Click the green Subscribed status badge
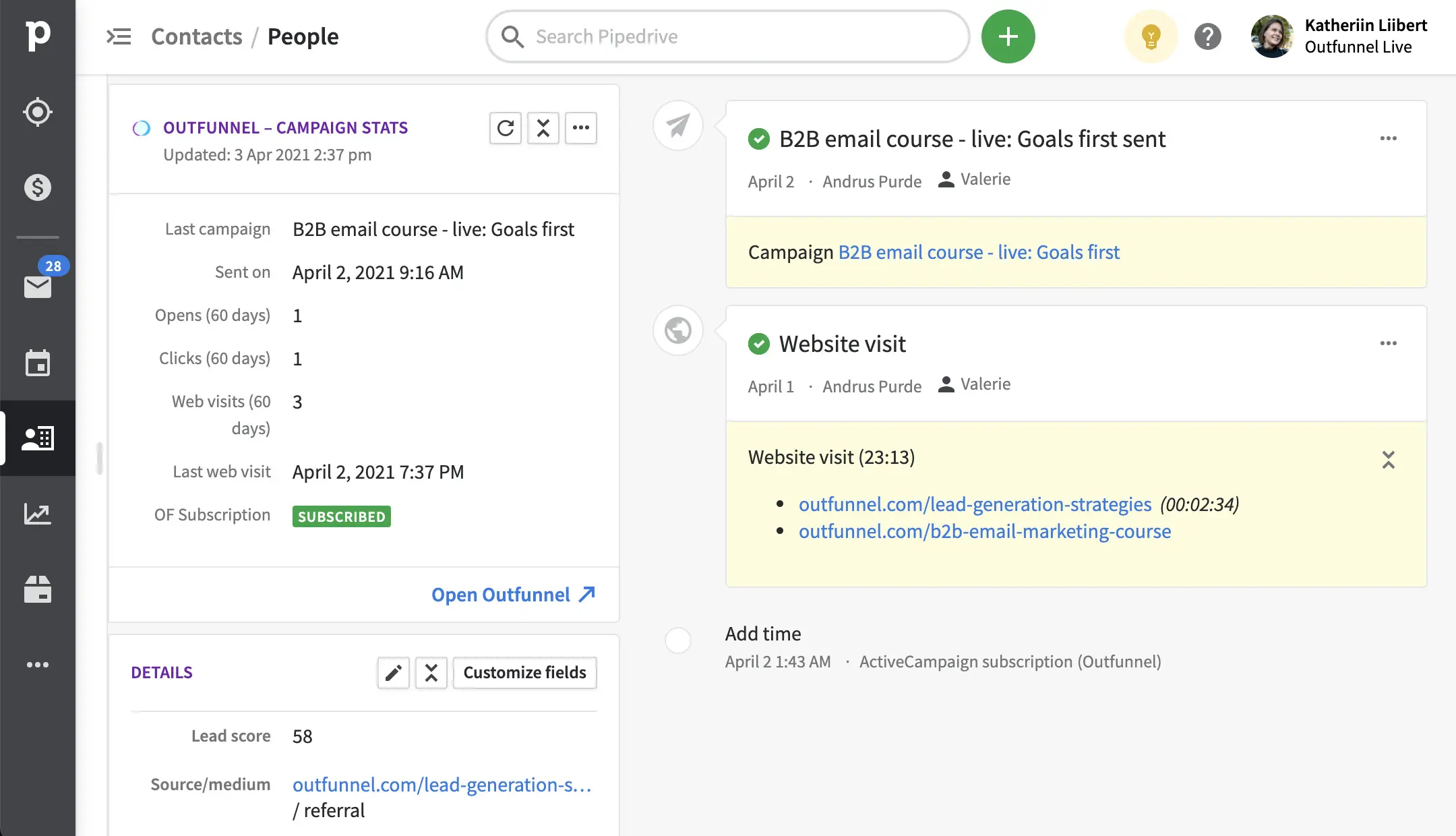 tap(341, 516)
